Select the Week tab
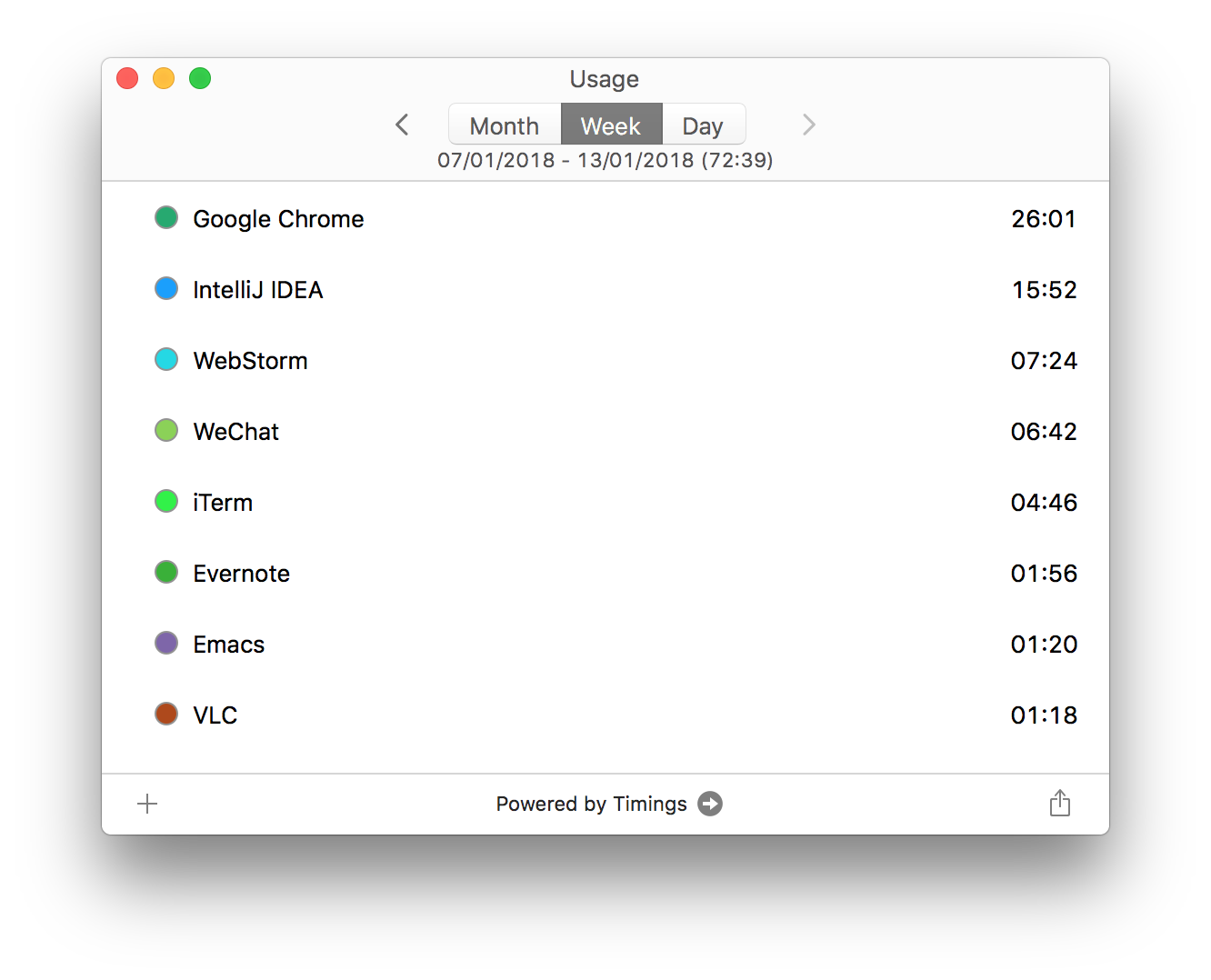Screen dimensions: 1211x980 tap(611, 125)
